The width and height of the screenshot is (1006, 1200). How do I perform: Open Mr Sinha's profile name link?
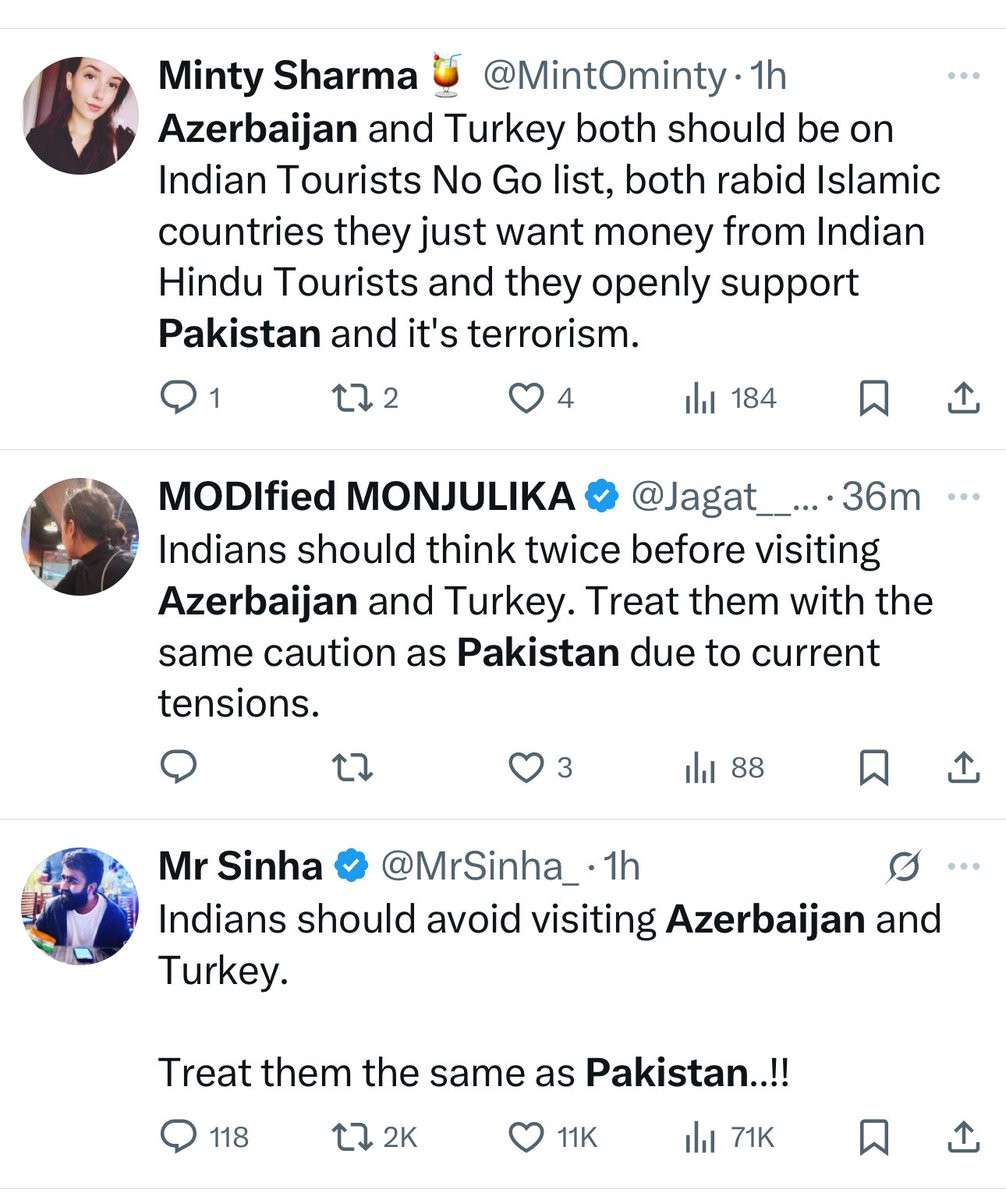(x=240, y=866)
